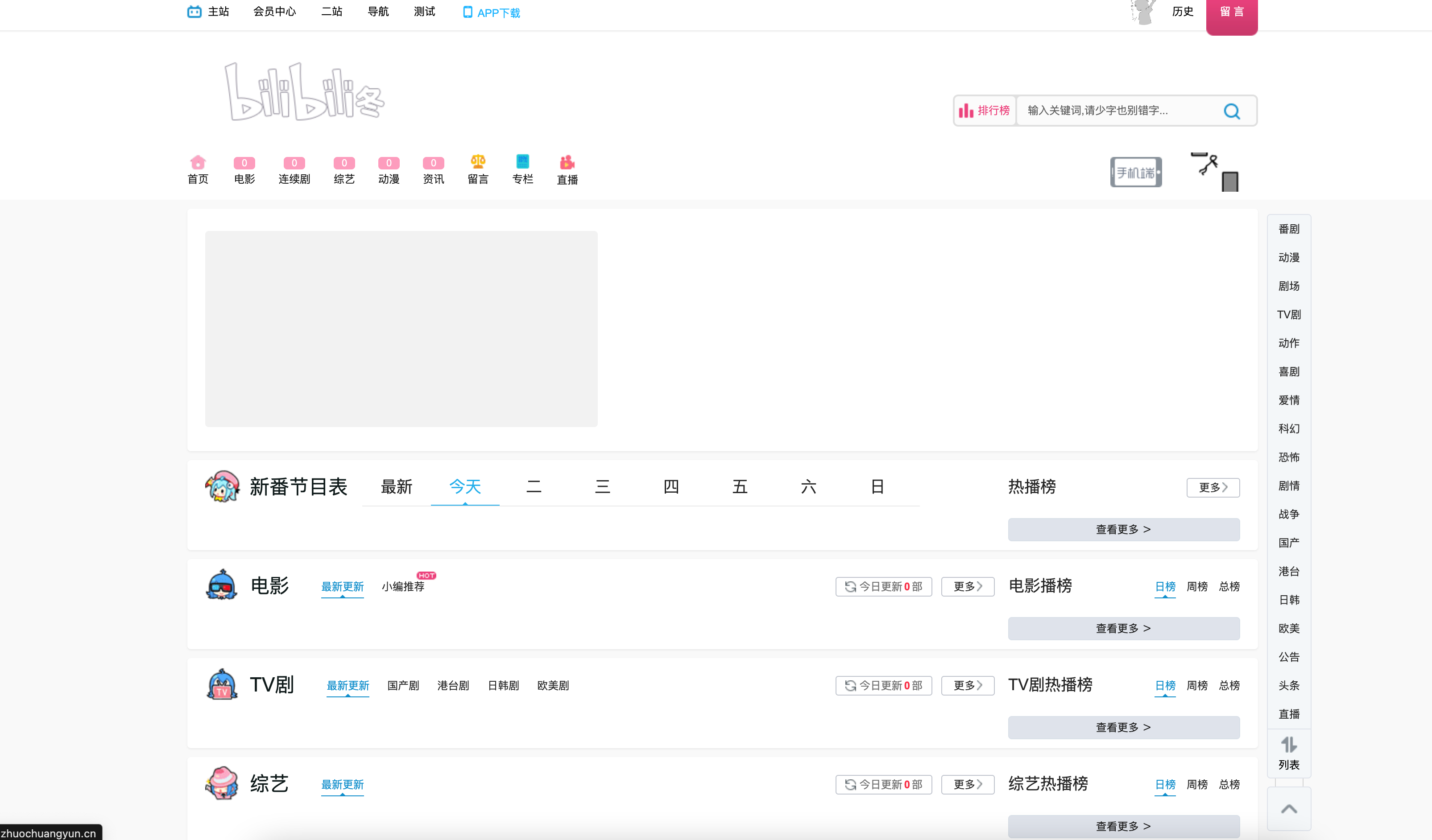Click the 综艺 section mascot icon

click(x=222, y=782)
